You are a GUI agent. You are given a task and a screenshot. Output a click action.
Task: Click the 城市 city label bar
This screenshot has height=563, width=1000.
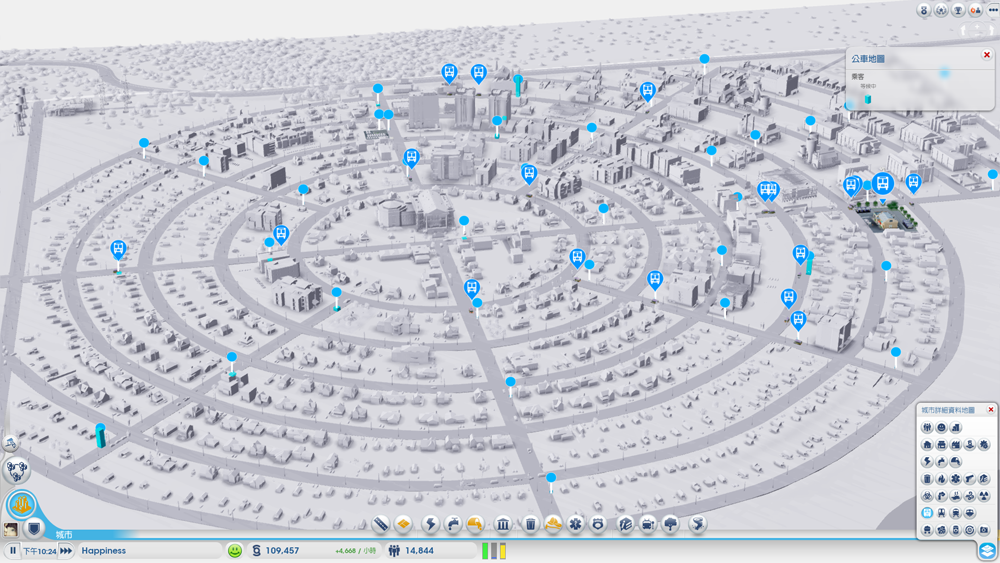[64, 534]
